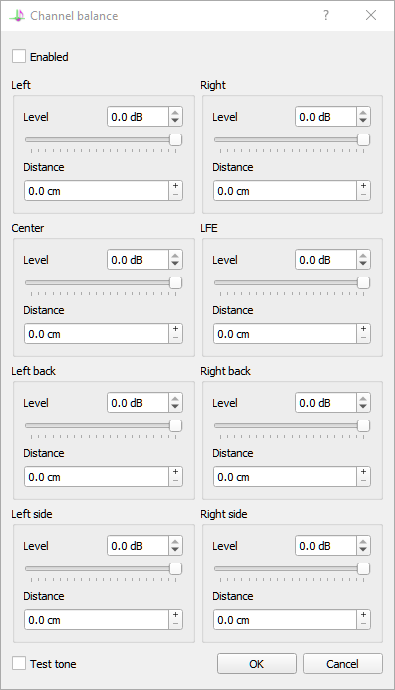Increase Left back Distance with plus button

tap(175, 472)
